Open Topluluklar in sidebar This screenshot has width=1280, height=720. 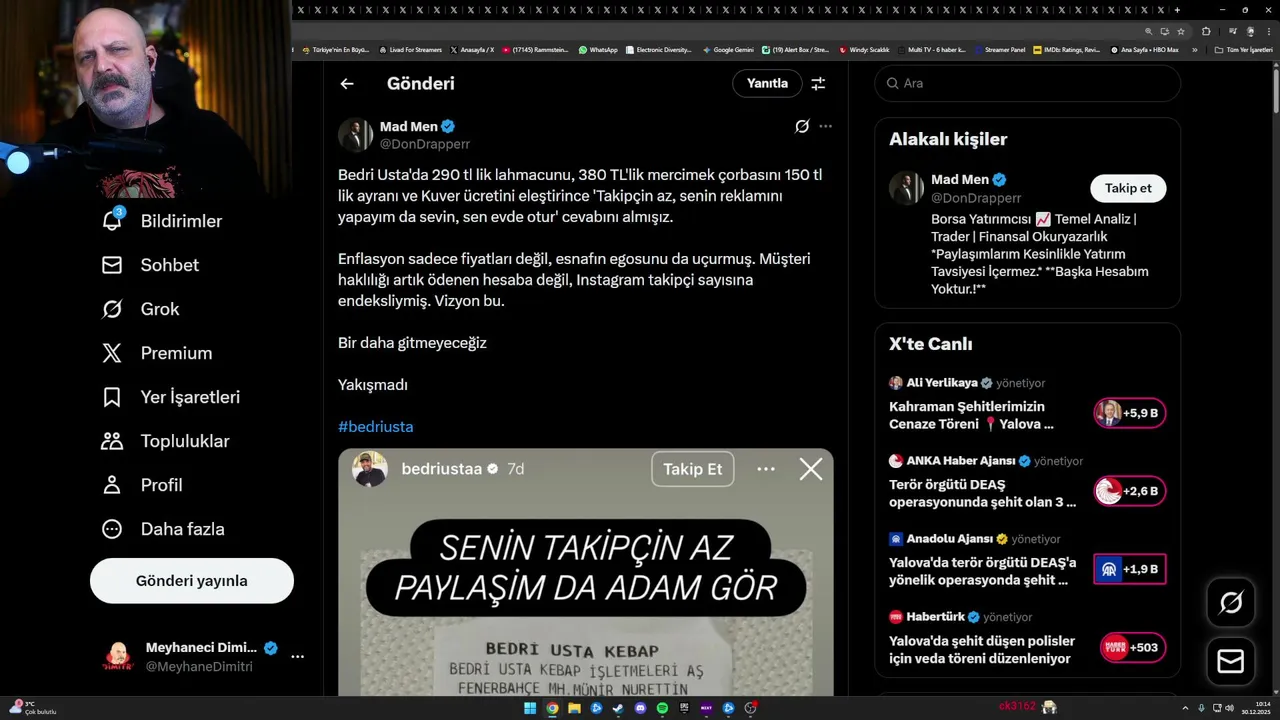[166, 441]
